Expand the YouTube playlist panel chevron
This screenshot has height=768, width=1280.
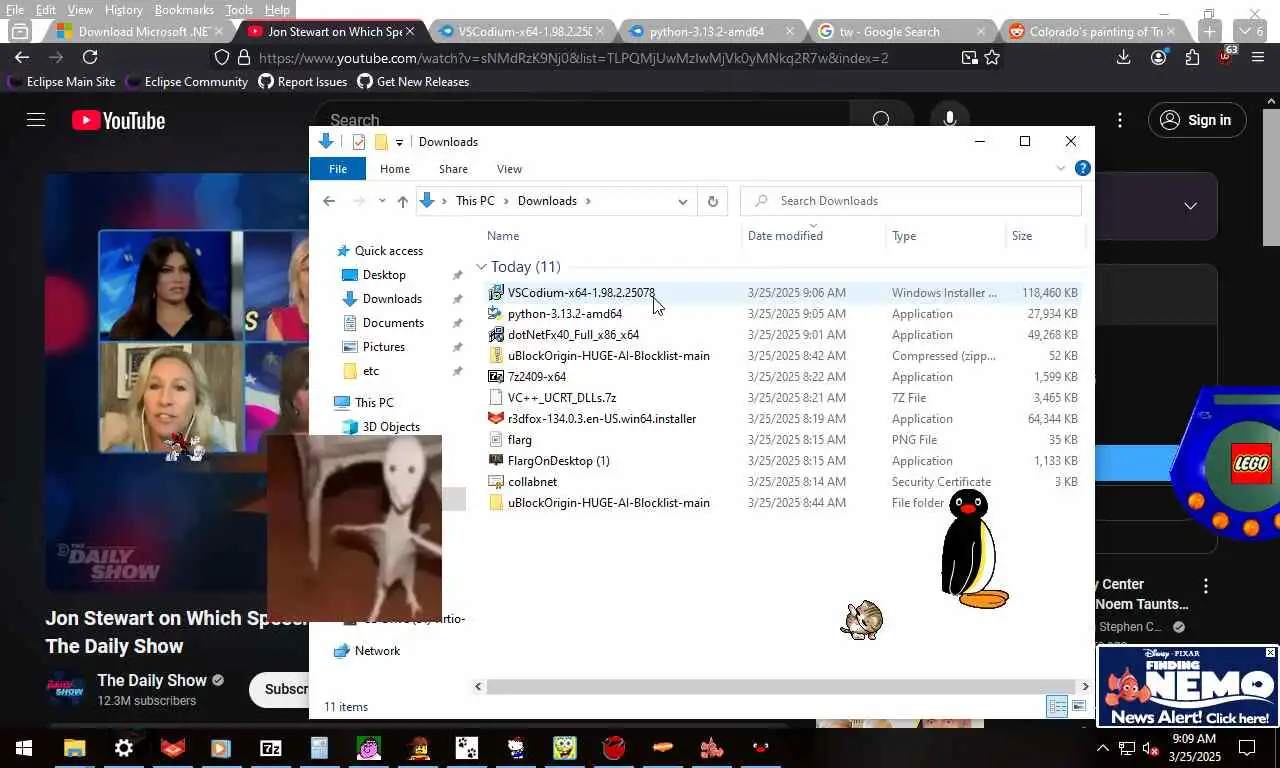(x=1190, y=206)
